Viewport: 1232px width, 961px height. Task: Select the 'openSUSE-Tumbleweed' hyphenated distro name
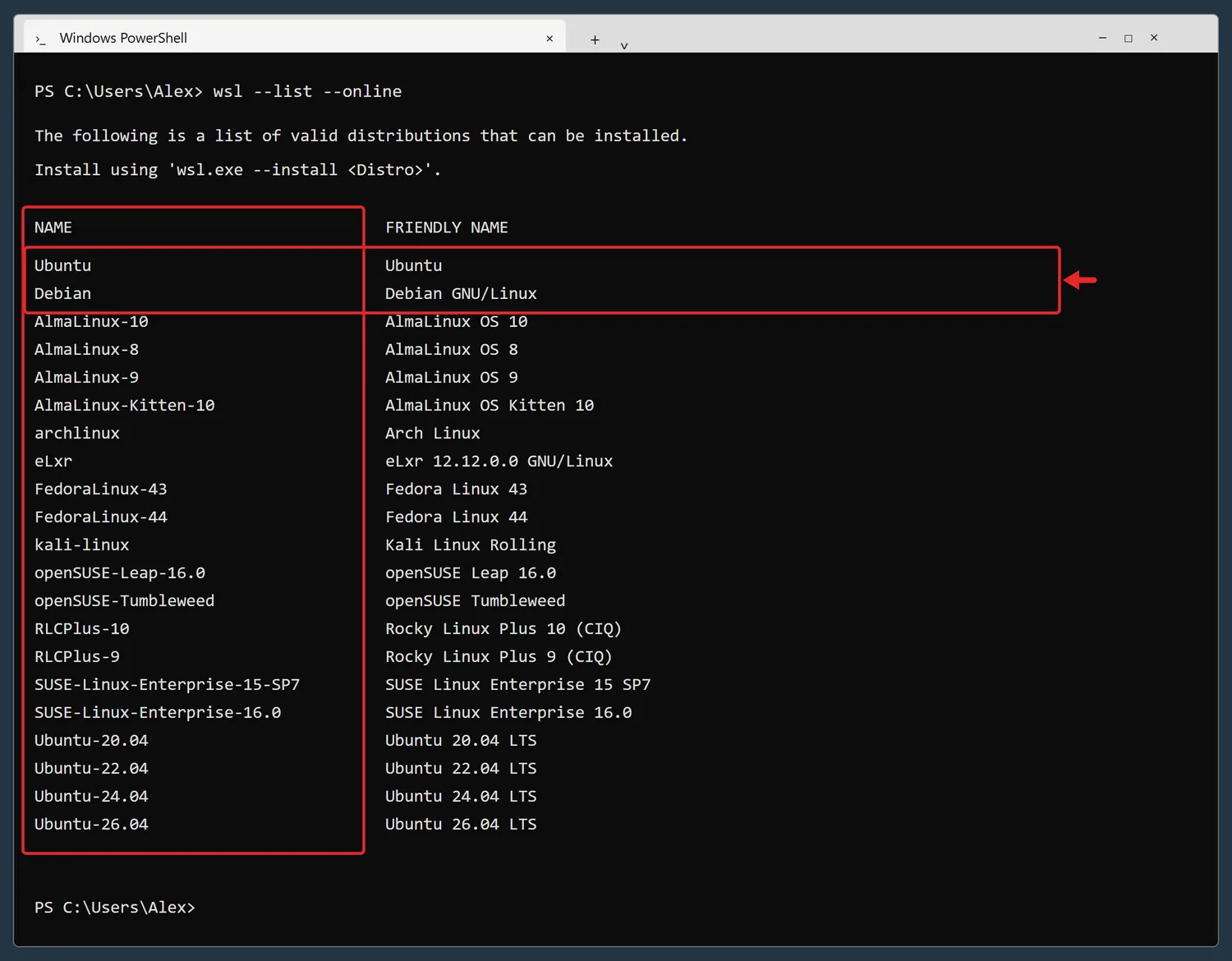125,600
